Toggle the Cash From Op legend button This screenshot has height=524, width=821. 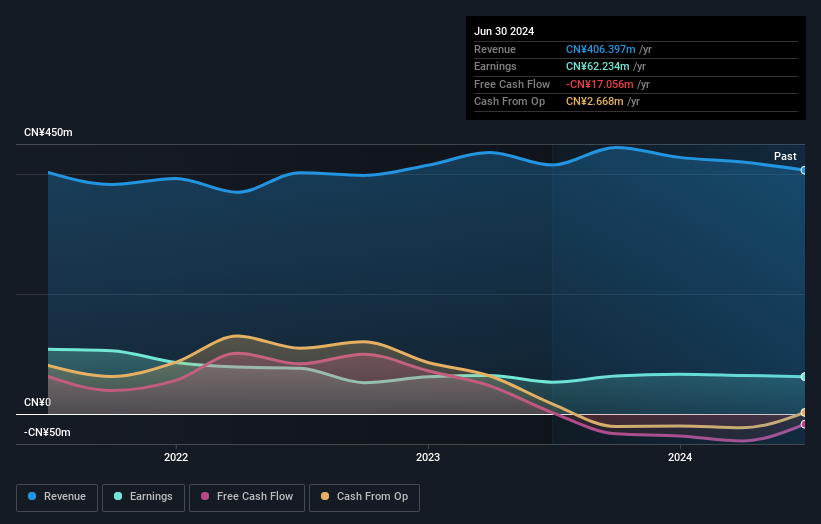pyautogui.click(x=364, y=497)
